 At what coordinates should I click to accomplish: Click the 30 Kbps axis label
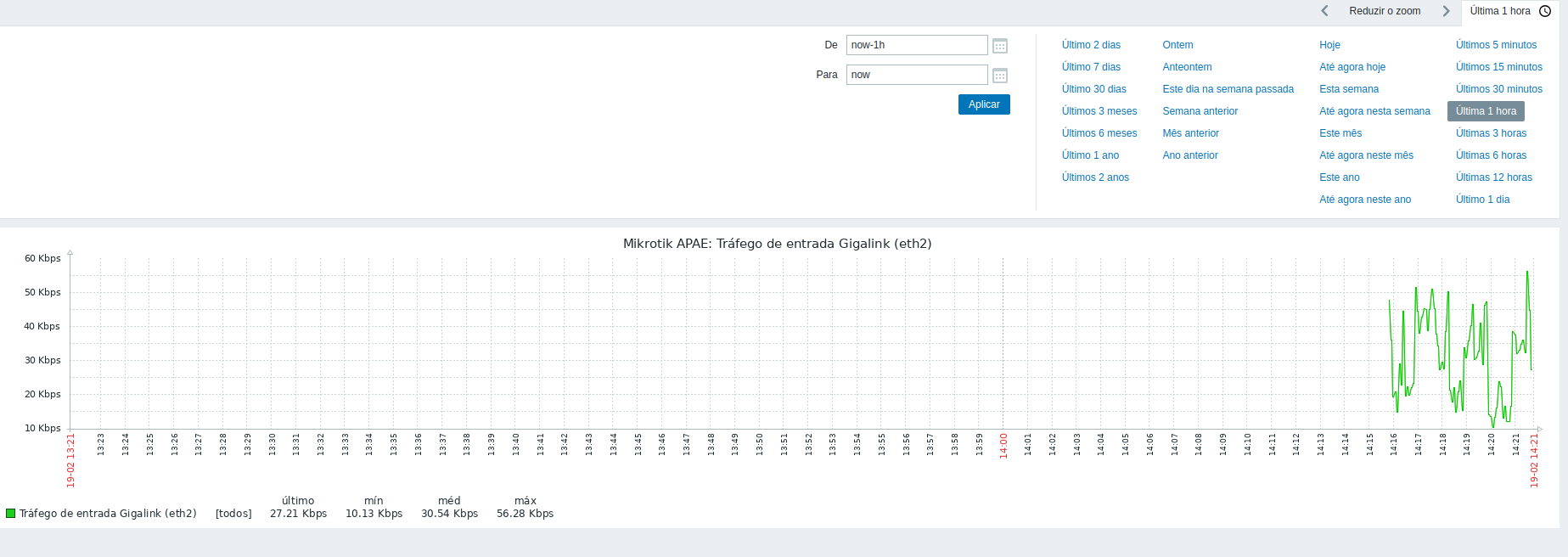point(42,360)
